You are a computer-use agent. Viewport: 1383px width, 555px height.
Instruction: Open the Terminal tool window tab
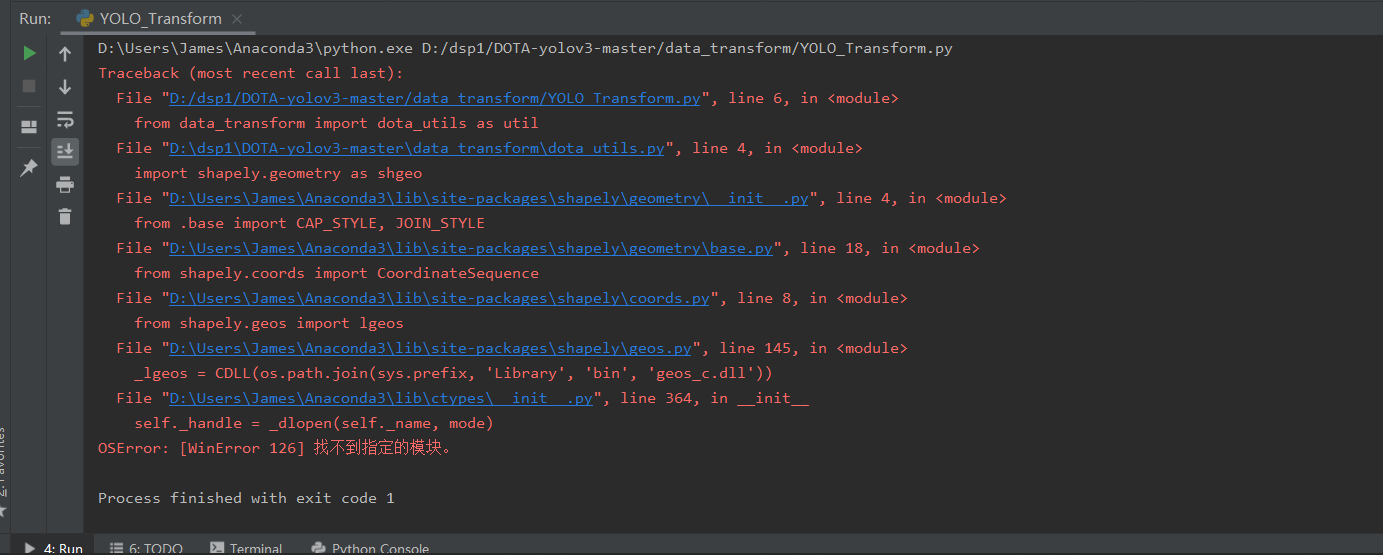click(246, 548)
